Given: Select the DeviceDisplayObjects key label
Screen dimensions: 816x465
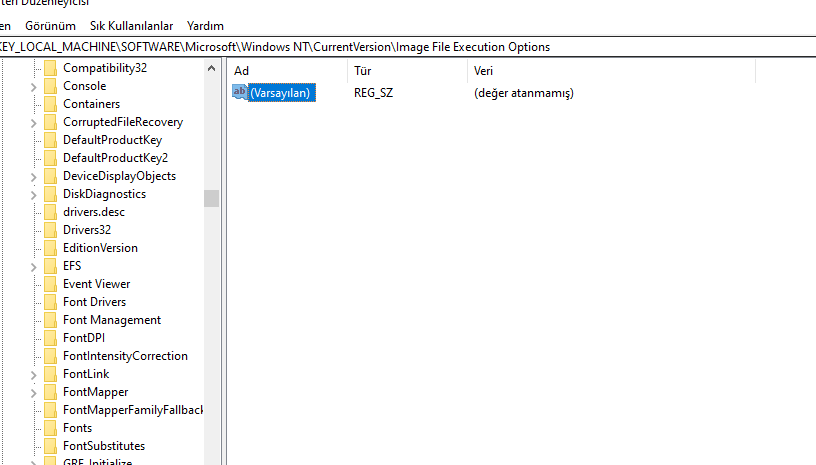Looking at the screenshot, I should click(119, 176).
